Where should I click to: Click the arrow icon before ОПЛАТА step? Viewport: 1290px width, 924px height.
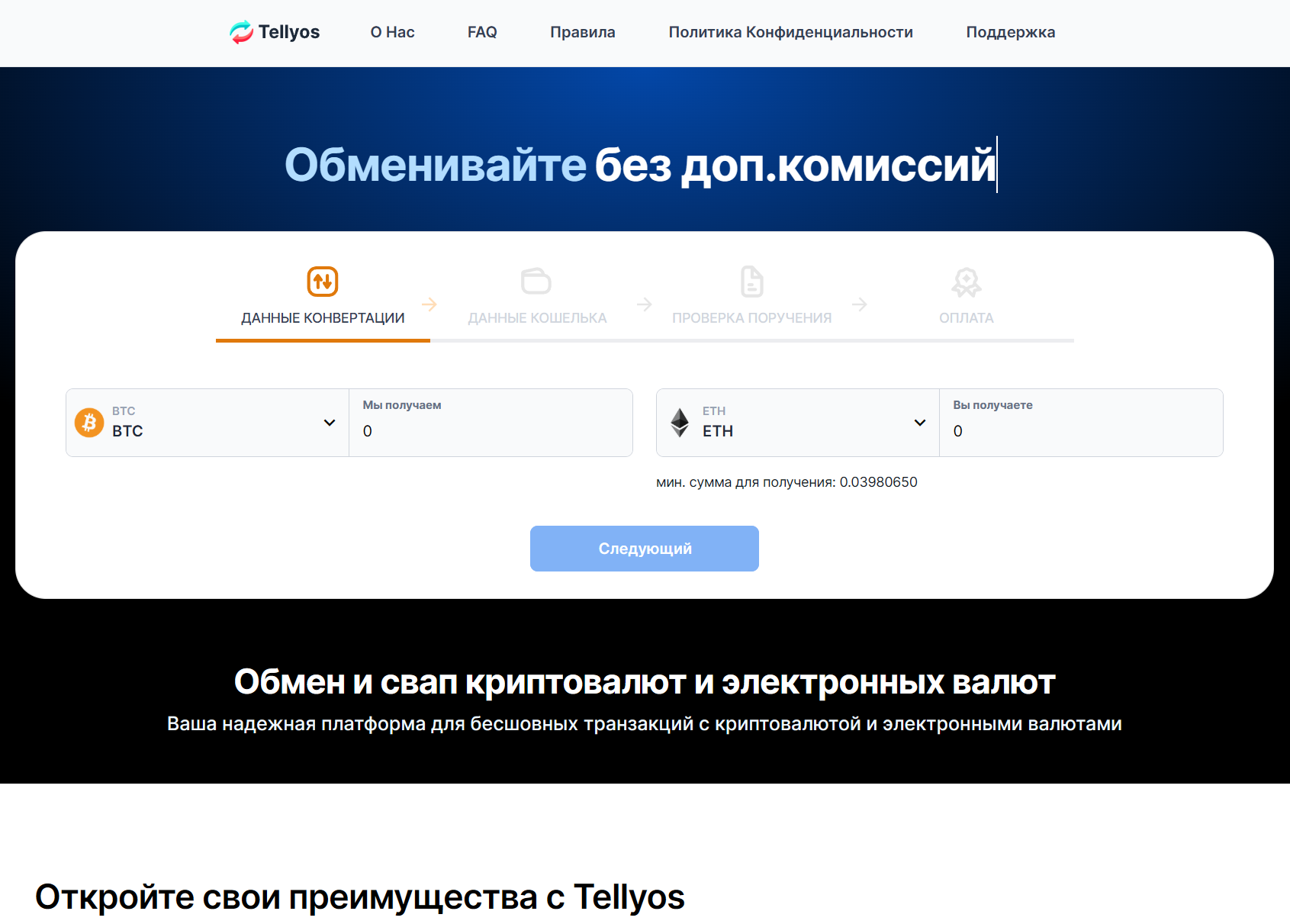point(861,304)
